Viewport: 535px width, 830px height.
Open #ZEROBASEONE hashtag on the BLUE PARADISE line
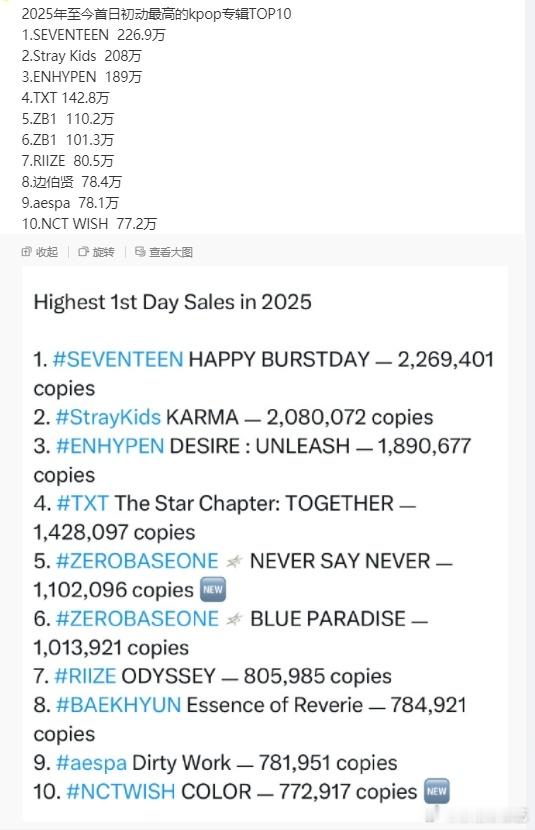[x=137, y=619]
